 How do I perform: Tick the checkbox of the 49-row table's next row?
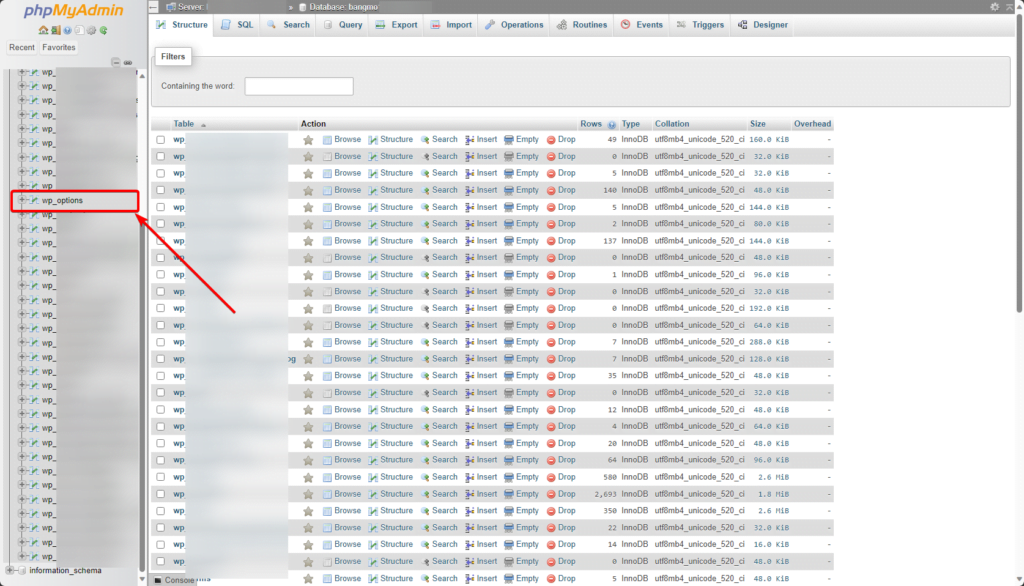pos(160,157)
